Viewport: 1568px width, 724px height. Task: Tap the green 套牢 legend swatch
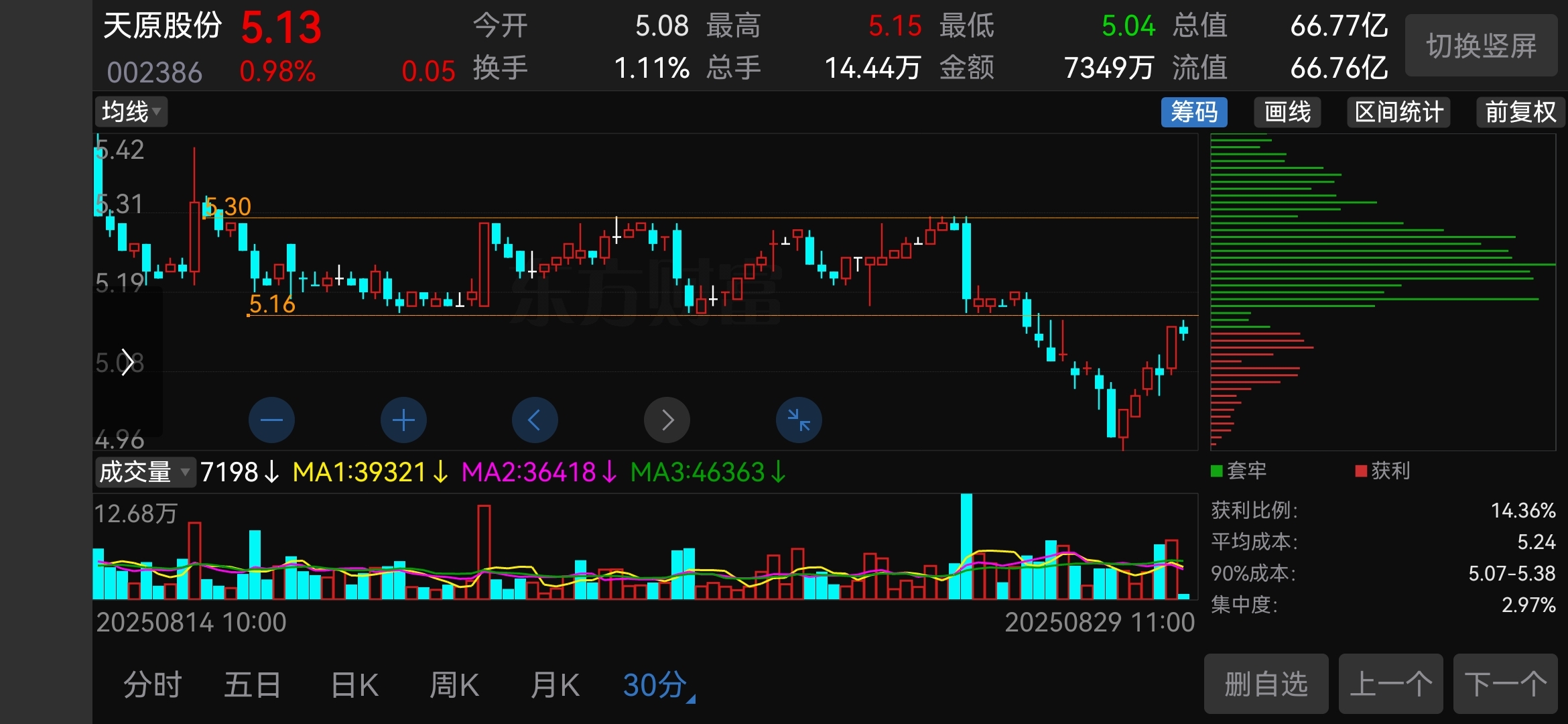(x=1217, y=471)
